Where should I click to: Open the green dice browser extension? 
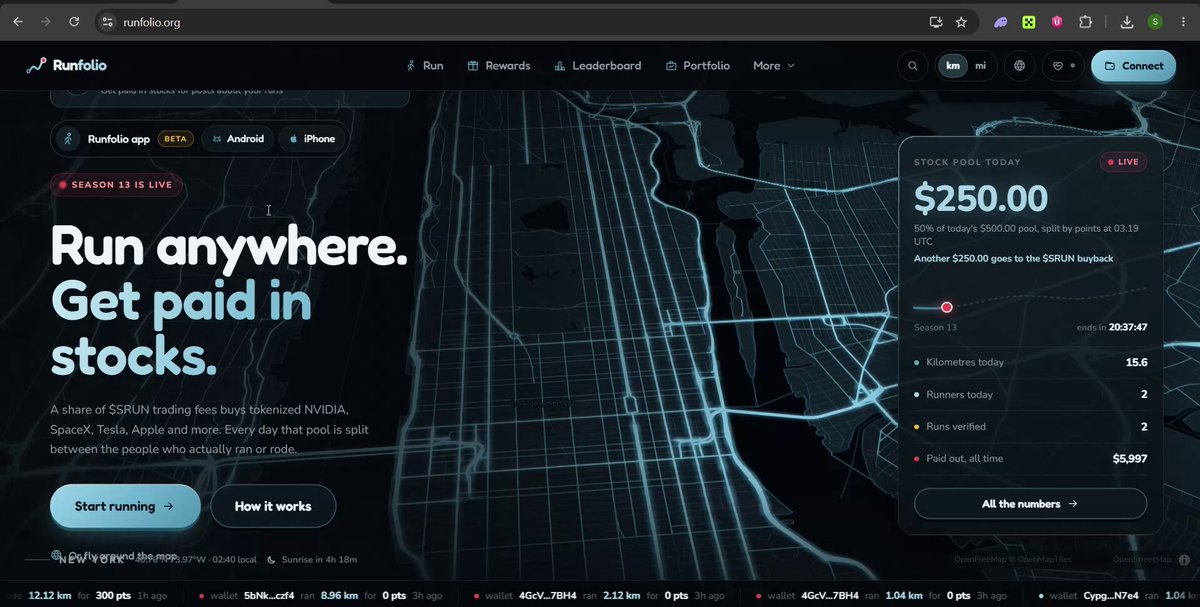(x=1029, y=21)
